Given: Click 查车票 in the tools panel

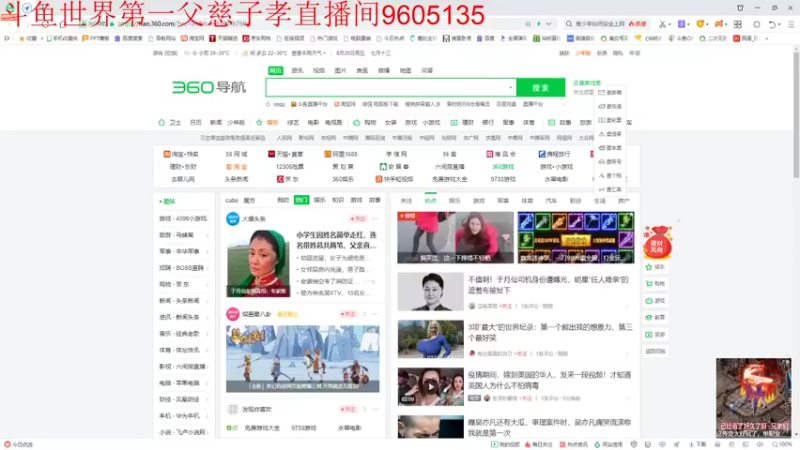Looking at the screenshot, I should coord(610,147).
